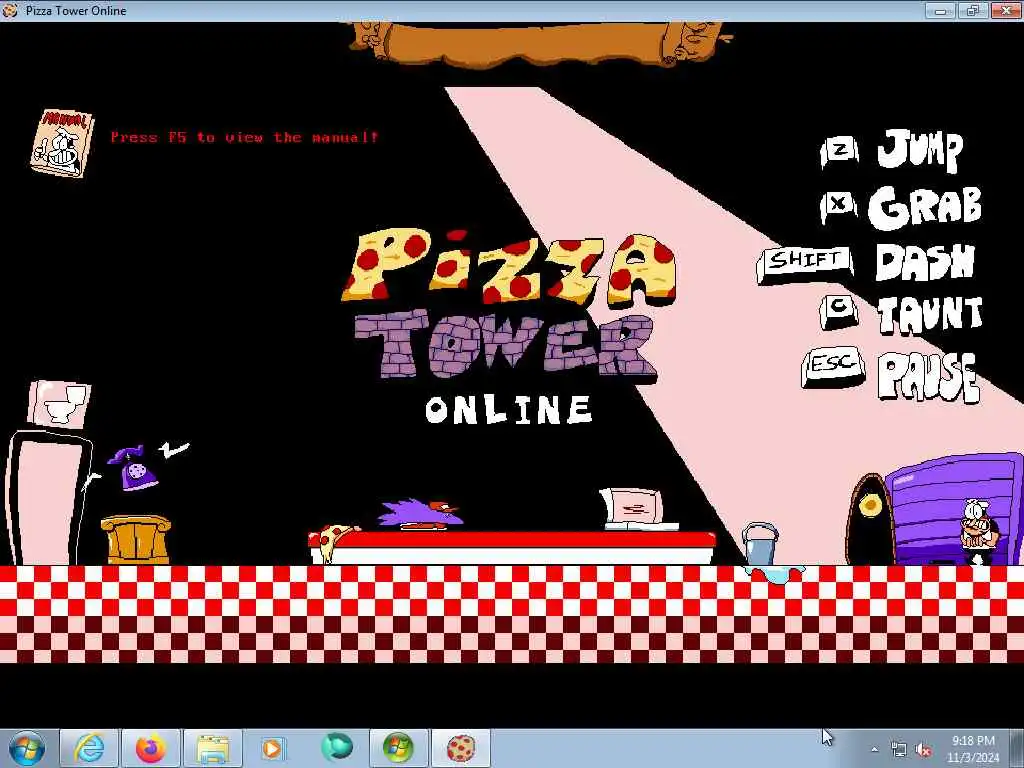Image resolution: width=1024 pixels, height=768 pixels.
Task: Click the 'Press F5 to view the manual!' text
Action: point(244,137)
